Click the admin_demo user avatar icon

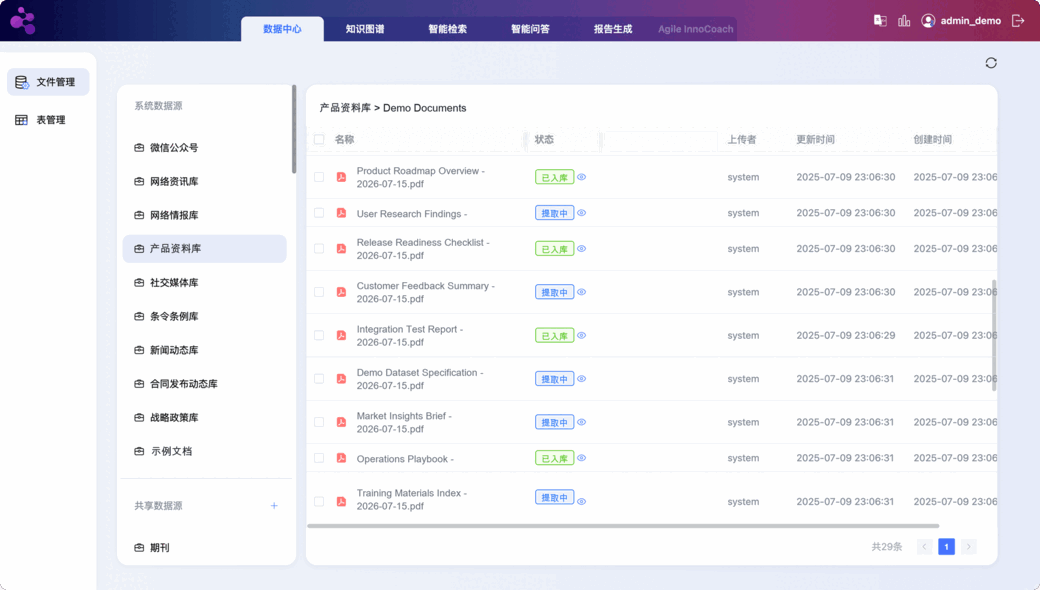[928, 21]
